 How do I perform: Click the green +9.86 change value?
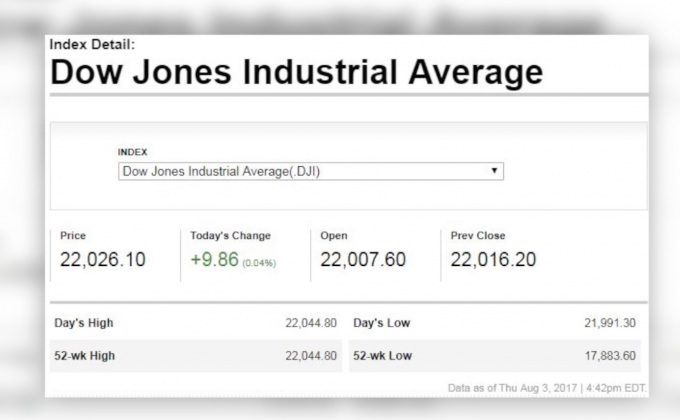coord(212,260)
